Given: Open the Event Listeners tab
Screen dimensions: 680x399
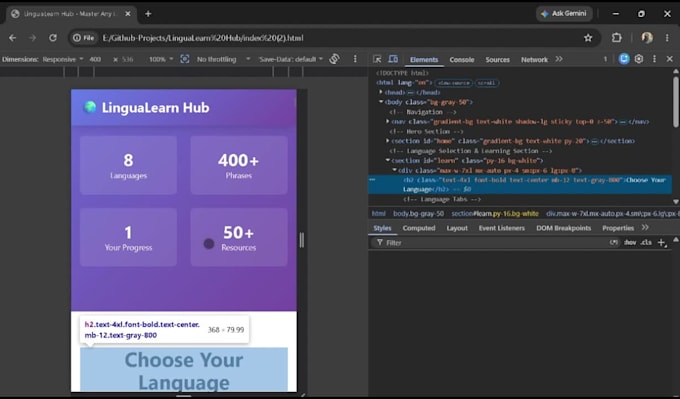Looking at the screenshot, I should click(502, 228).
